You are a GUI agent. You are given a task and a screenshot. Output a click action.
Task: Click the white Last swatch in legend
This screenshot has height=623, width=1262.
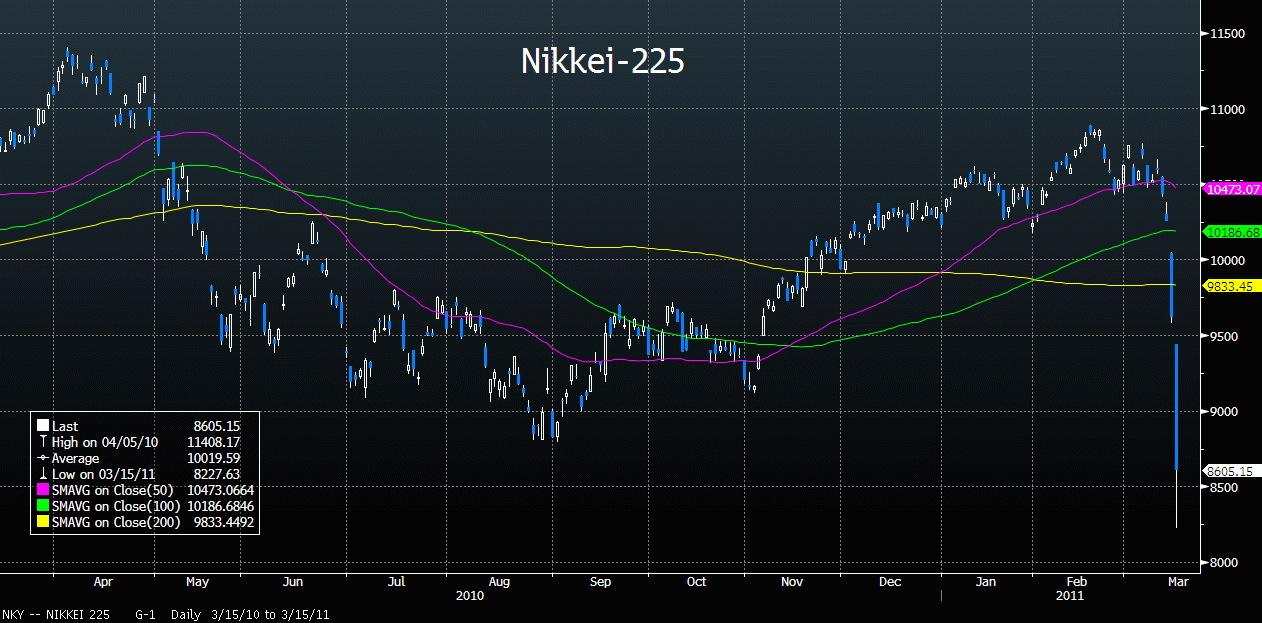click(x=42, y=426)
